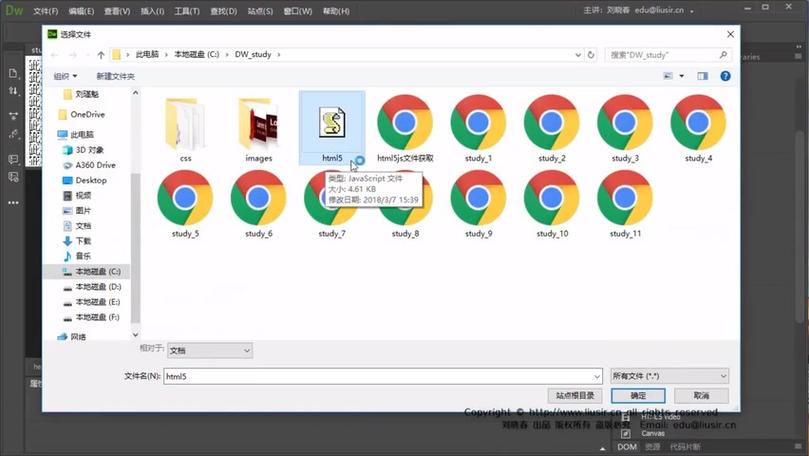Switch to the DOM panel tab

click(x=627, y=447)
